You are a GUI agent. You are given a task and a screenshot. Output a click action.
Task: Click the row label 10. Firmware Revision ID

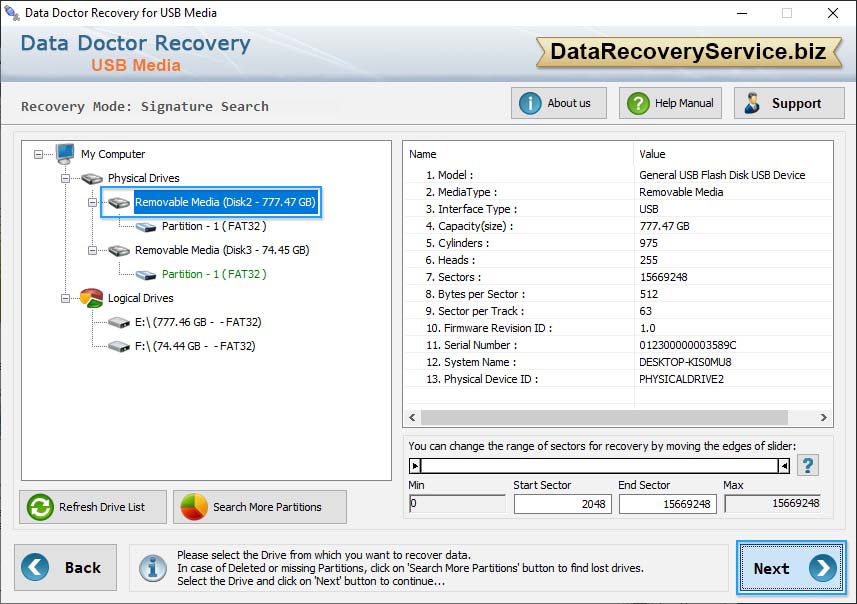489,329
